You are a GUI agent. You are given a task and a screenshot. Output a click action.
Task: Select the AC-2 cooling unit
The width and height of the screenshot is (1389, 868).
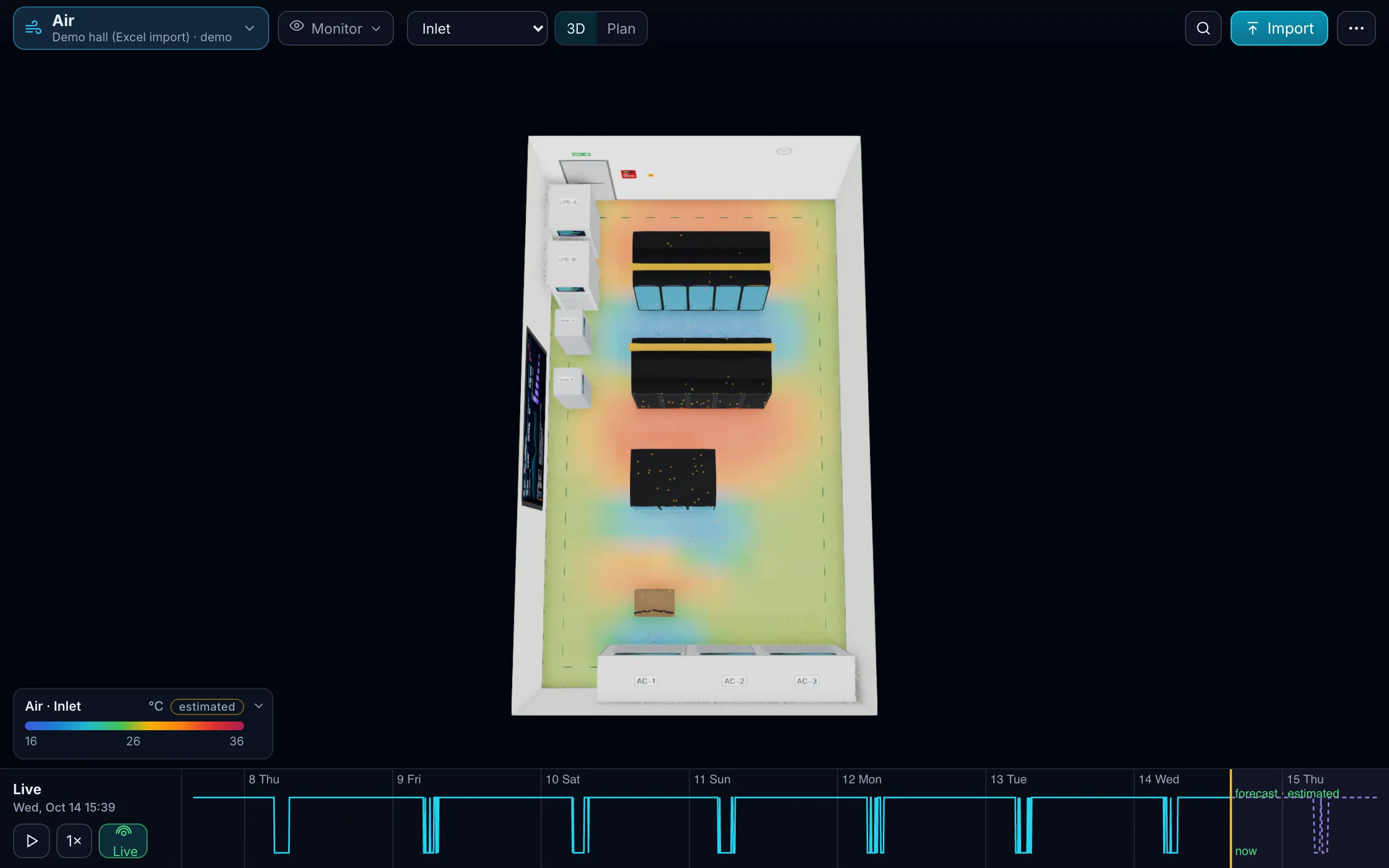click(734, 680)
